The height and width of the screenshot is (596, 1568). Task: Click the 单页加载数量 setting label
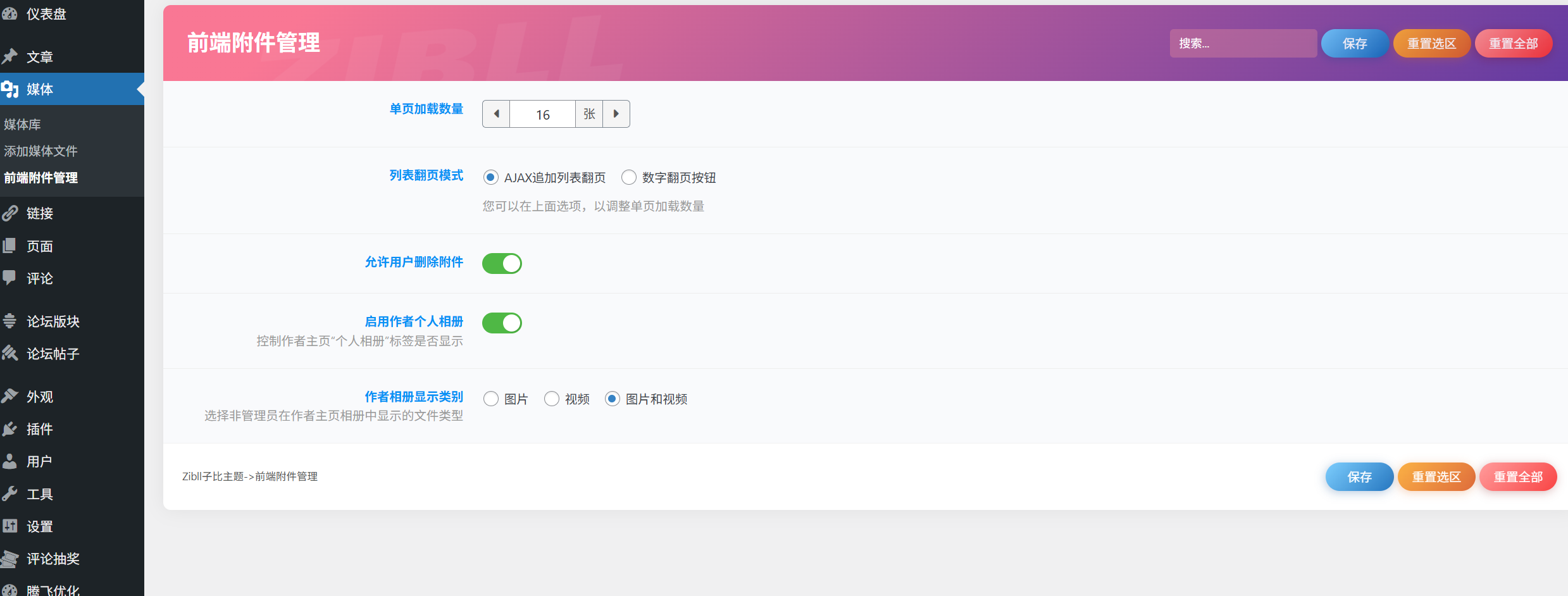pyautogui.click(x=426, y=109)
